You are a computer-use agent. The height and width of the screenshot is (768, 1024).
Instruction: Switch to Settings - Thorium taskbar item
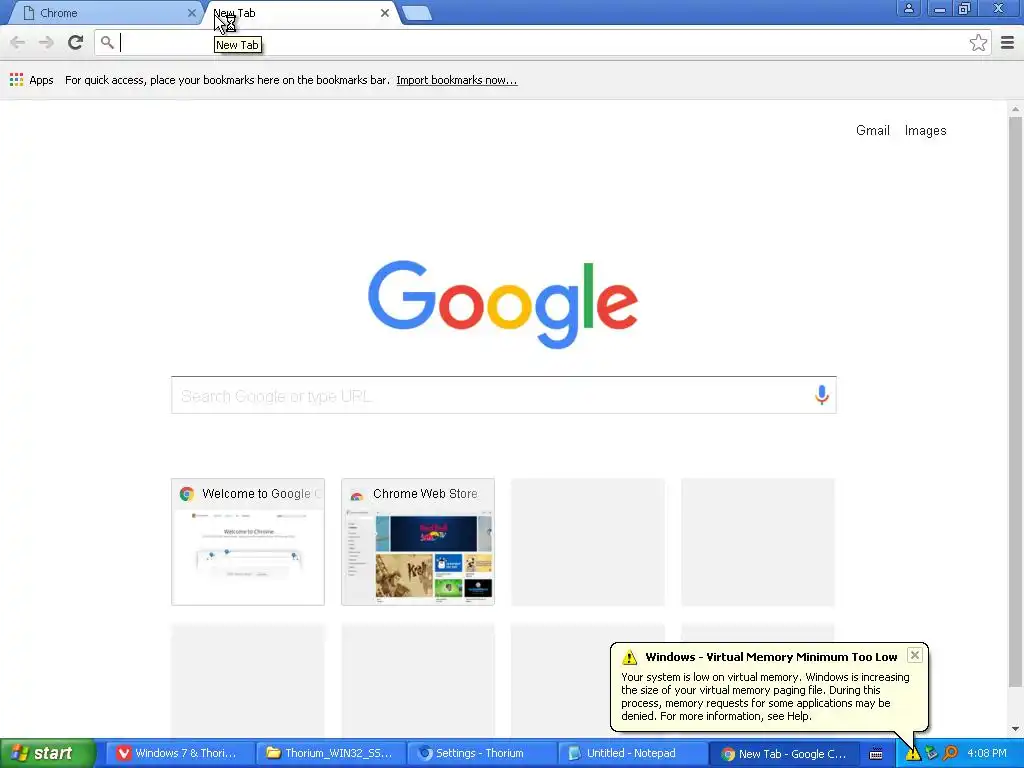tap(480, 754)
